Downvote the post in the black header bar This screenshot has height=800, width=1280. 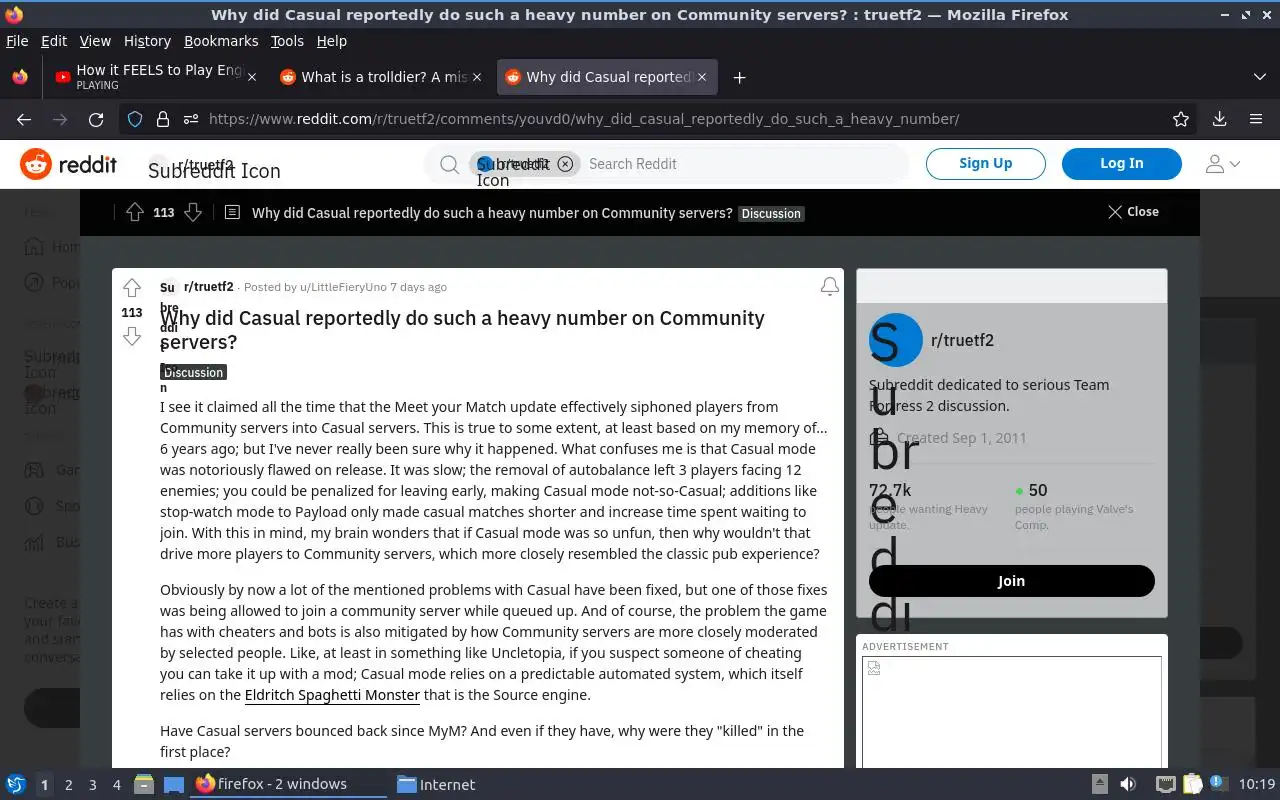click(193, 212)
